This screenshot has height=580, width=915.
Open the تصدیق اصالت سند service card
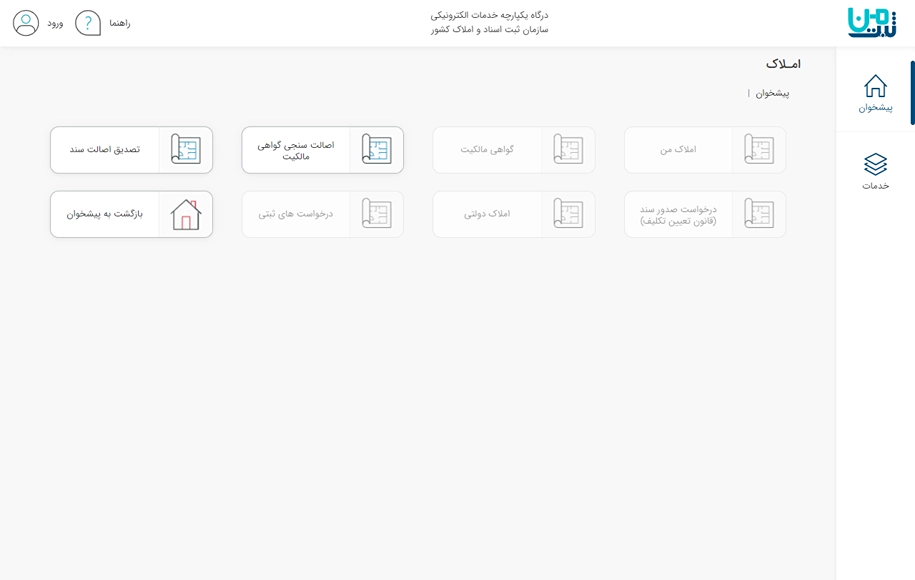click(130, 149)
